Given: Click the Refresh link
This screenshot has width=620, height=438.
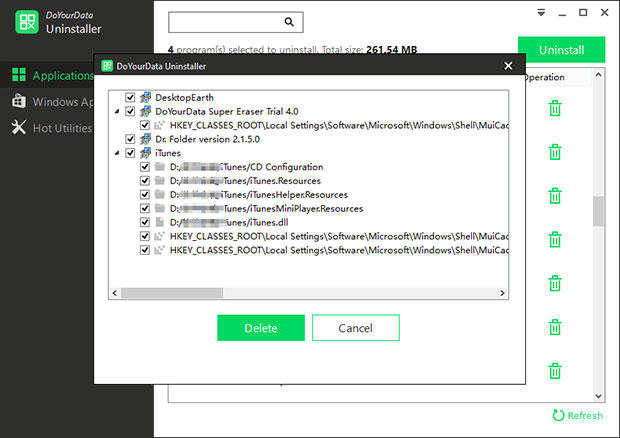Looking at the screenshot, I should point(578,415).
